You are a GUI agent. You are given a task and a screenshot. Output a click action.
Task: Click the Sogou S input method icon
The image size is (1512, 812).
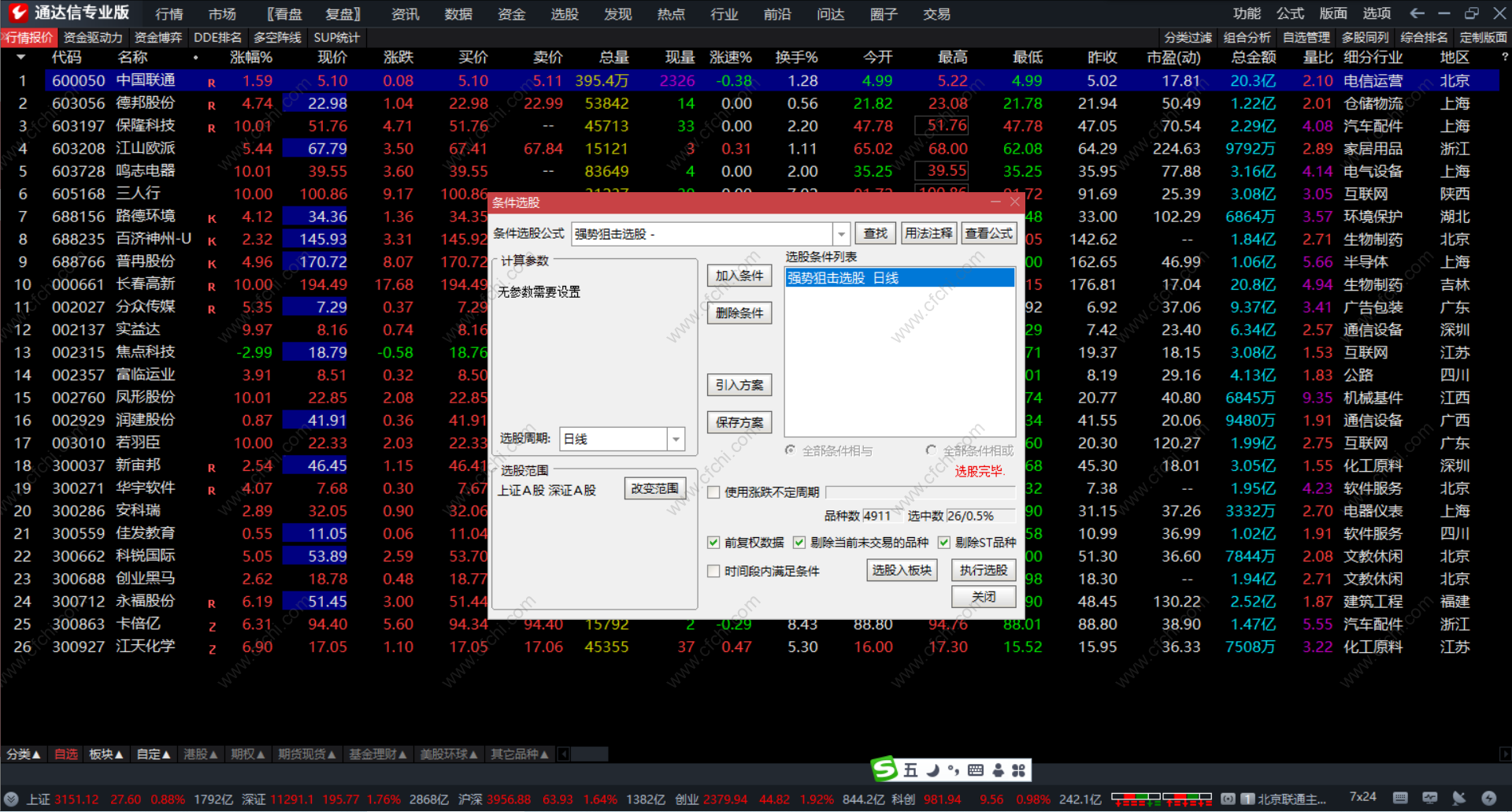click(884, 769)
